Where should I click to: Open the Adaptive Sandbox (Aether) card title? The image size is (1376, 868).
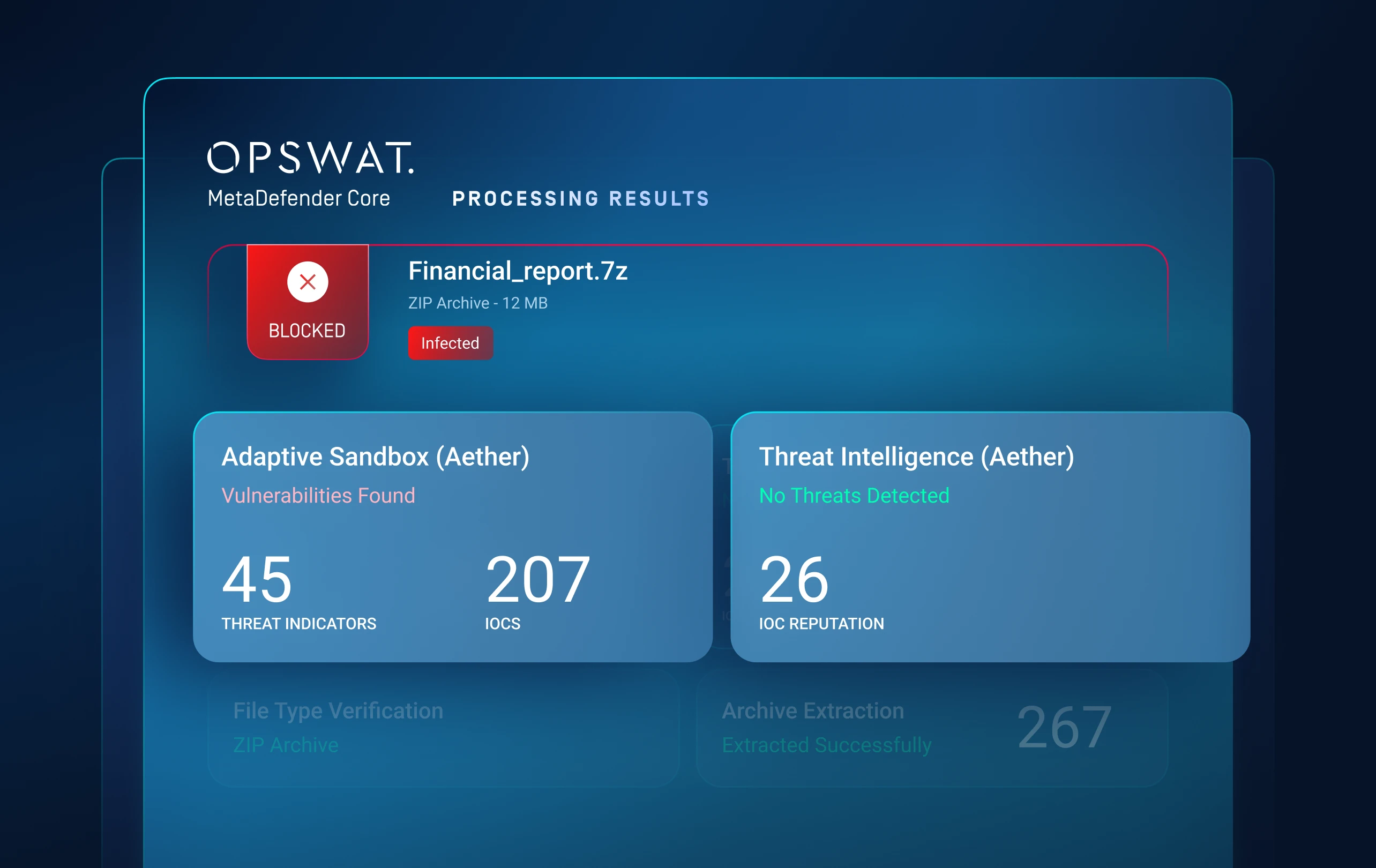click(x=376, y=457)
